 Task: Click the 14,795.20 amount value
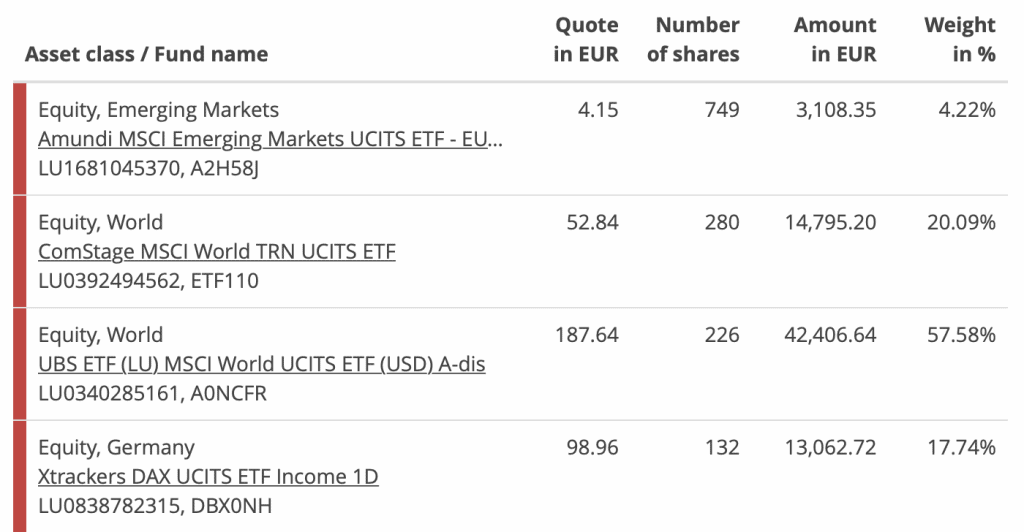click(830, 223)
